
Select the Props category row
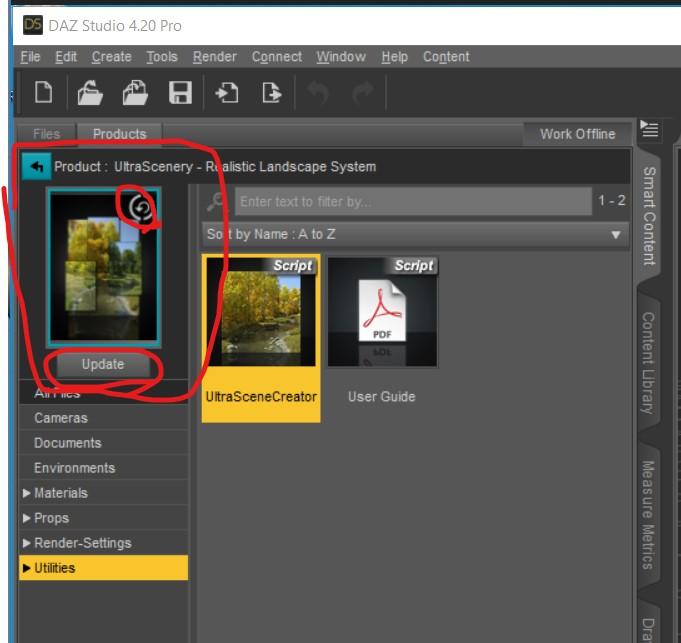click(103, 518)
